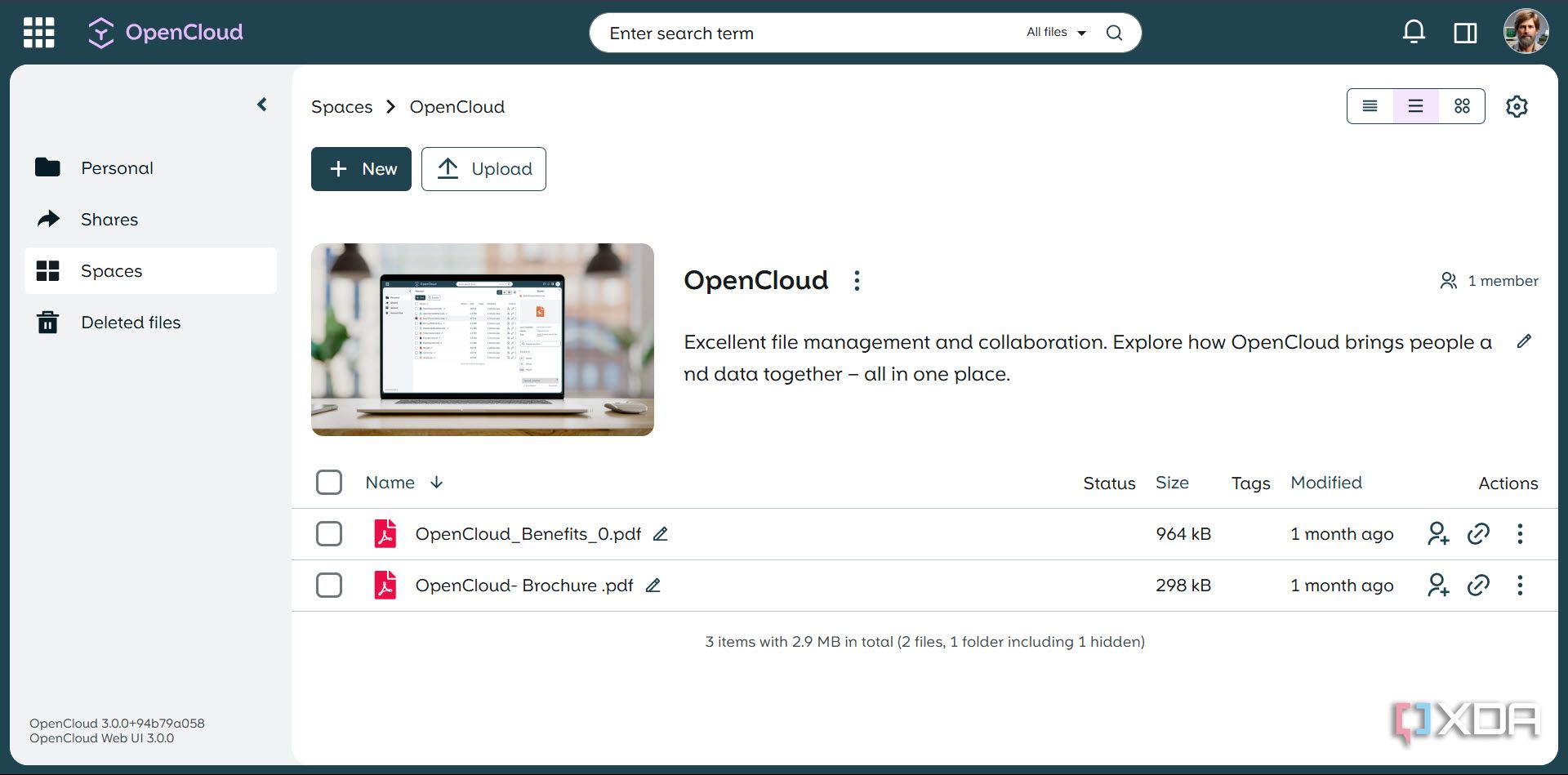Click the items summary footer text
The height and width of the screenshot is (775, 1568).
[x=925, y=642]
